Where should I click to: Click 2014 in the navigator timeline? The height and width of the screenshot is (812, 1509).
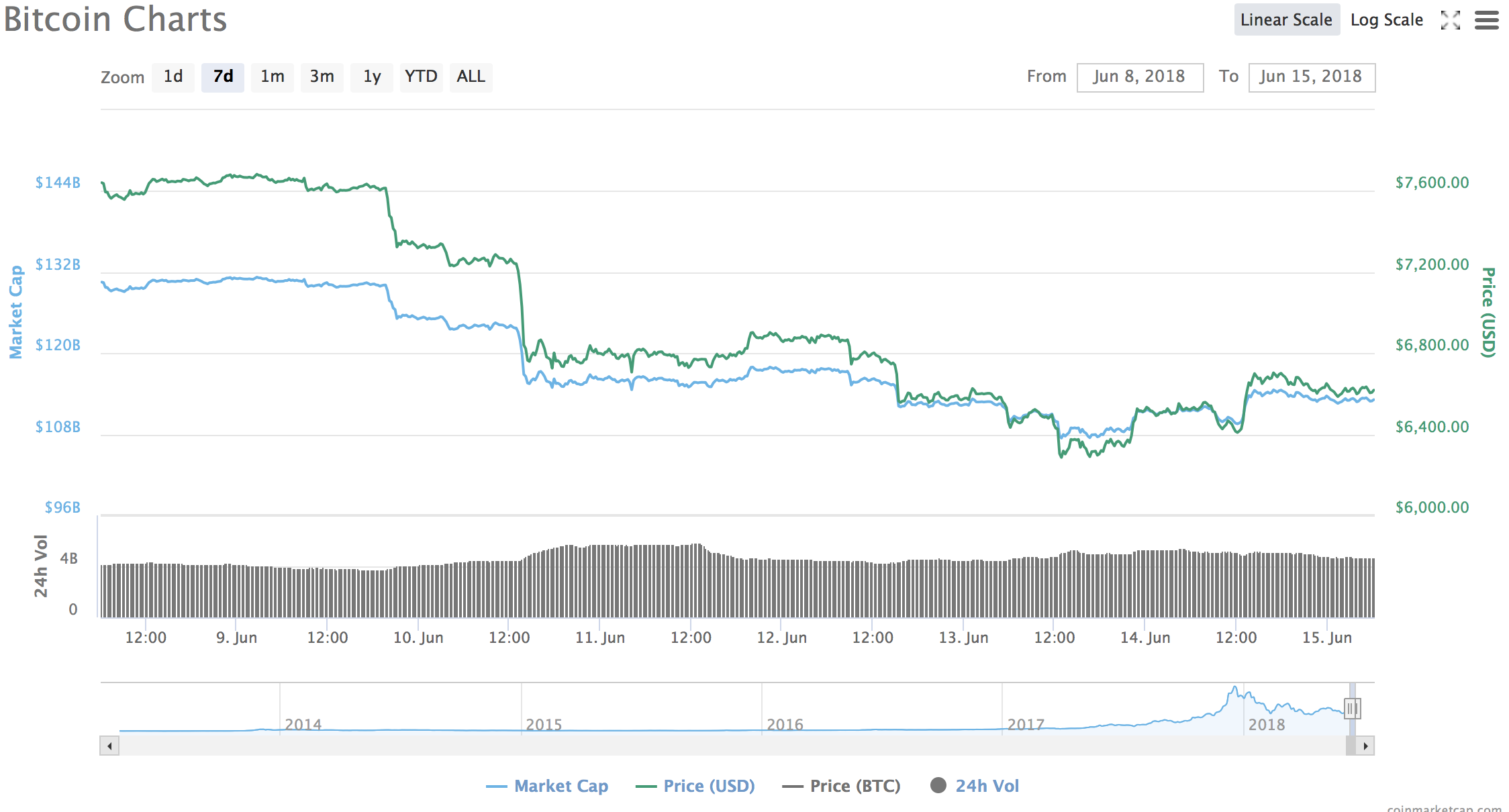[x=303, y=725]
